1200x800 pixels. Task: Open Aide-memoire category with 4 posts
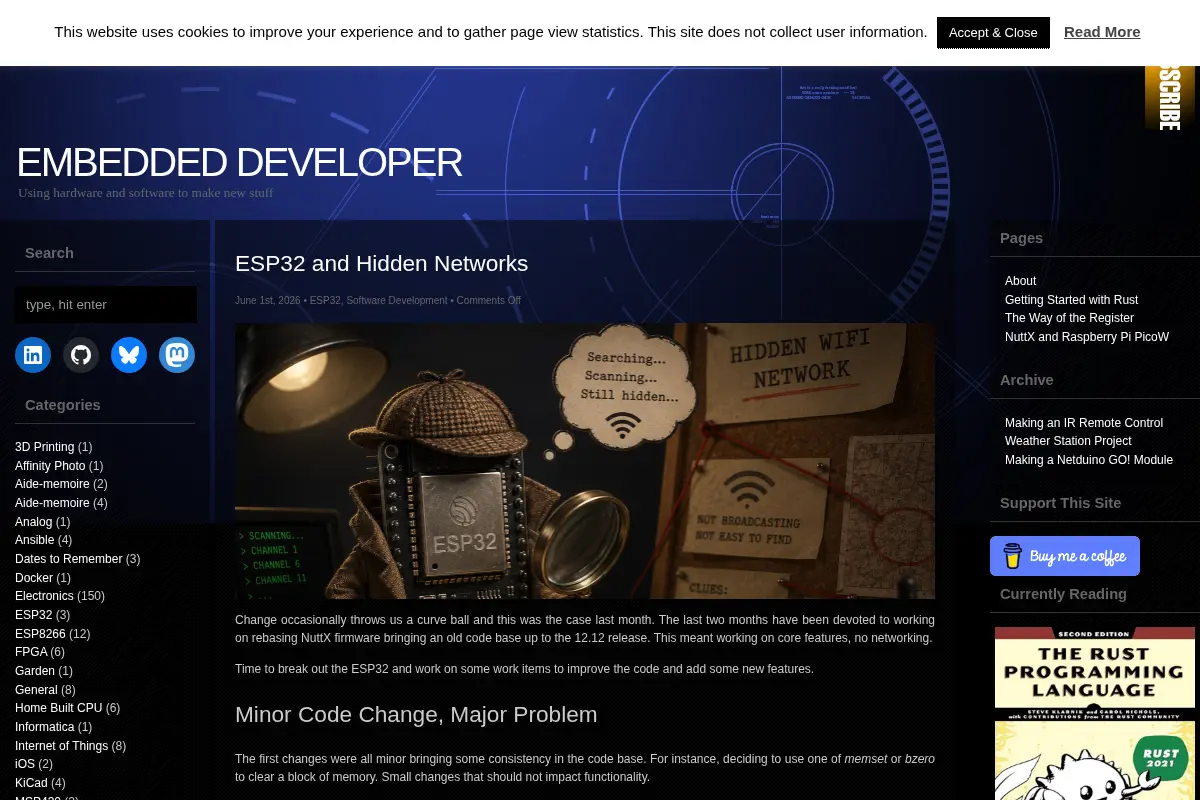click(x=52, y=503)
